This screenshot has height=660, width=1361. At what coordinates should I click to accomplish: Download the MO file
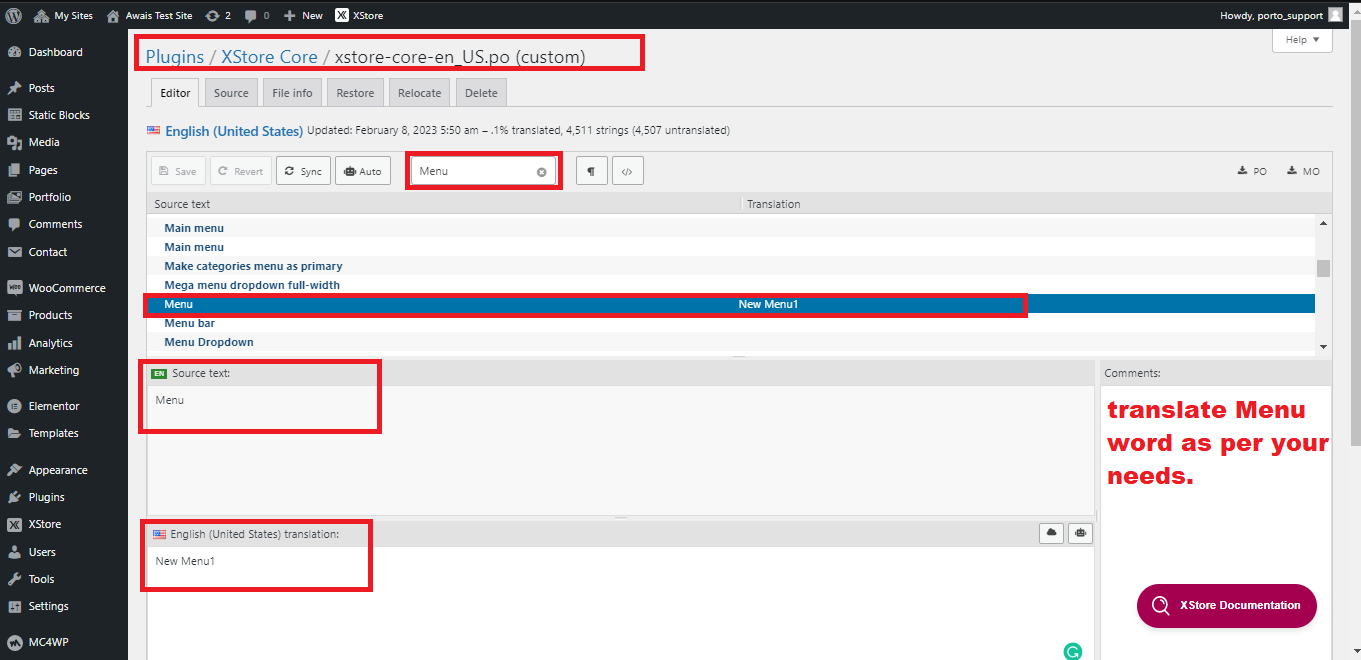pyautogui.click(x=1303, y=171)
